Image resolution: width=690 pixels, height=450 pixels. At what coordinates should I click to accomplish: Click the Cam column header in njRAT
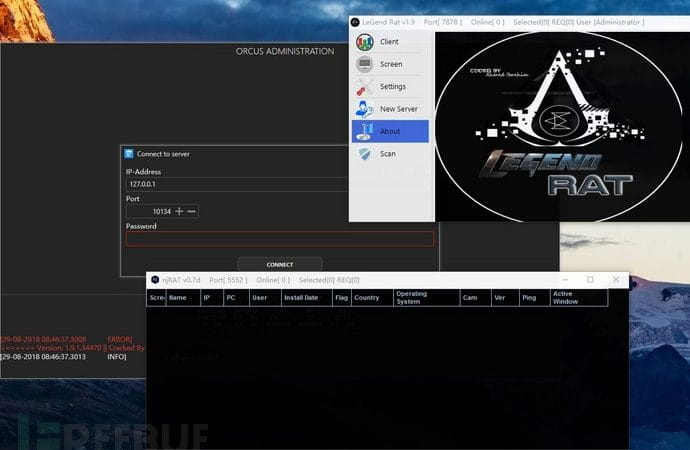click(x=476, y=298)
